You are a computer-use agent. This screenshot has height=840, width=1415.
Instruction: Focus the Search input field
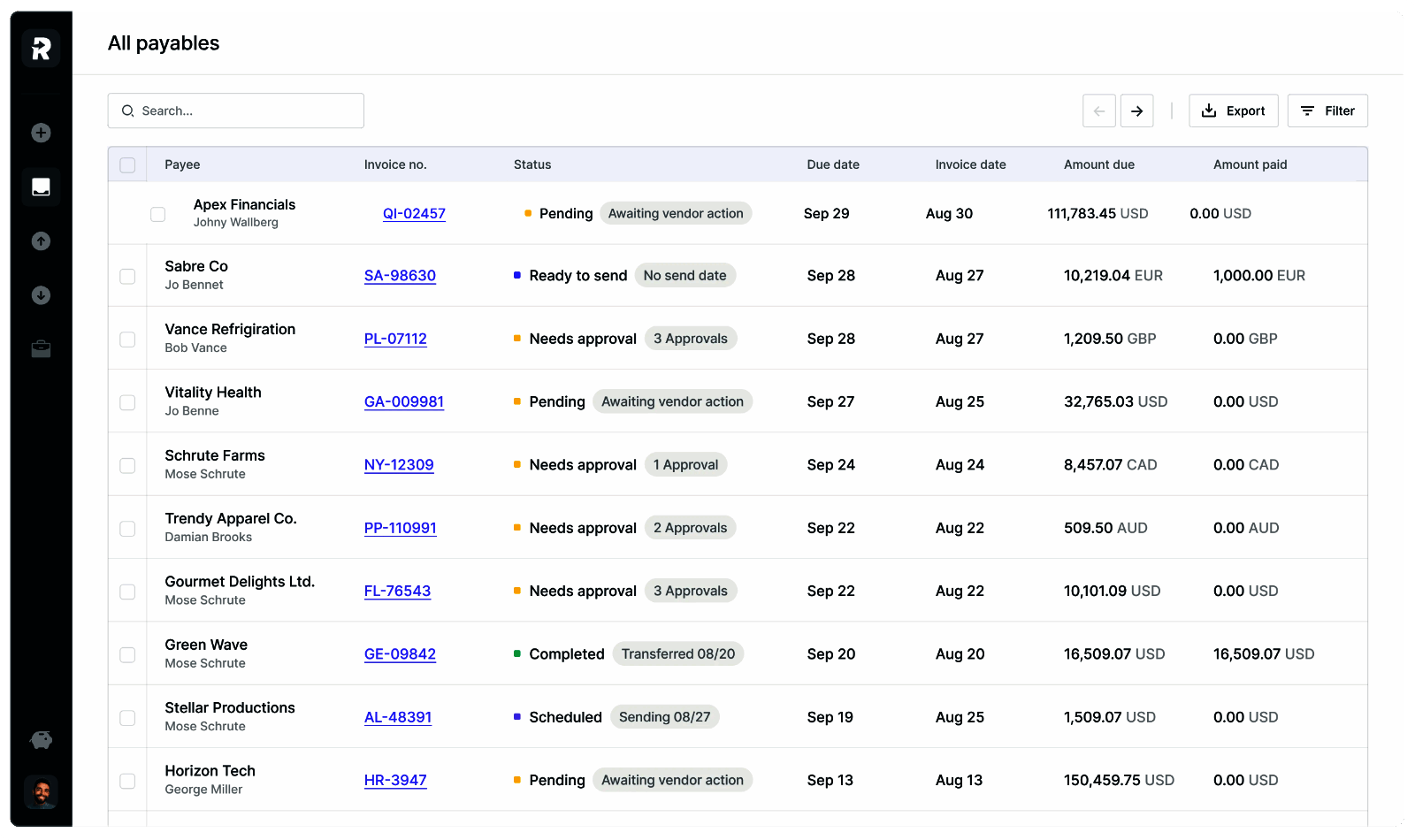(x=236, y=111)
